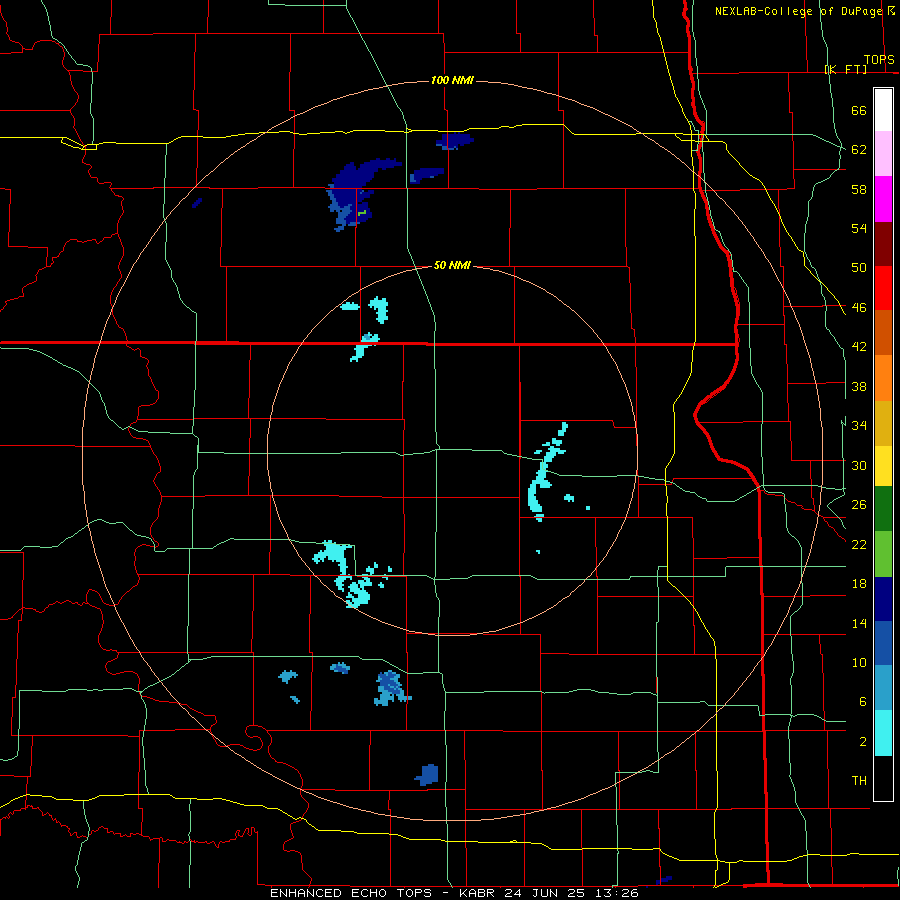Click the '26' legend value

pos(859,505)
